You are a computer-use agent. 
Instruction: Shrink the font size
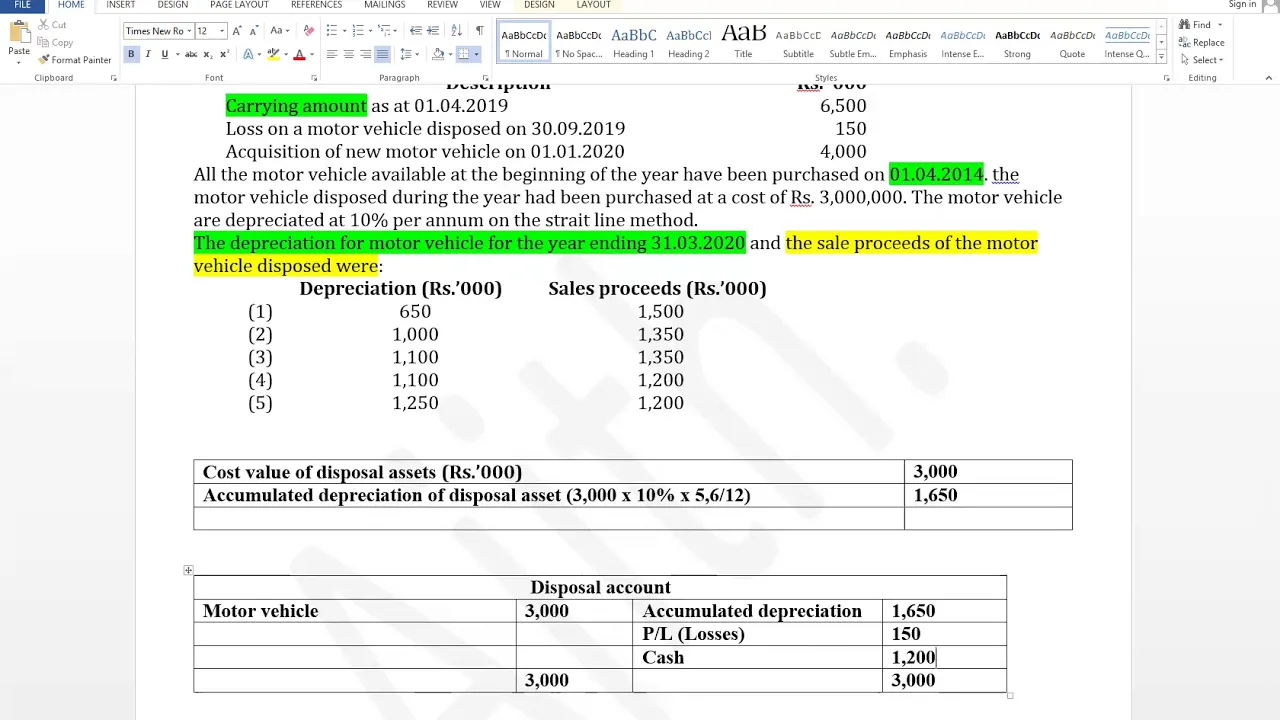click(x=254, y=31)
